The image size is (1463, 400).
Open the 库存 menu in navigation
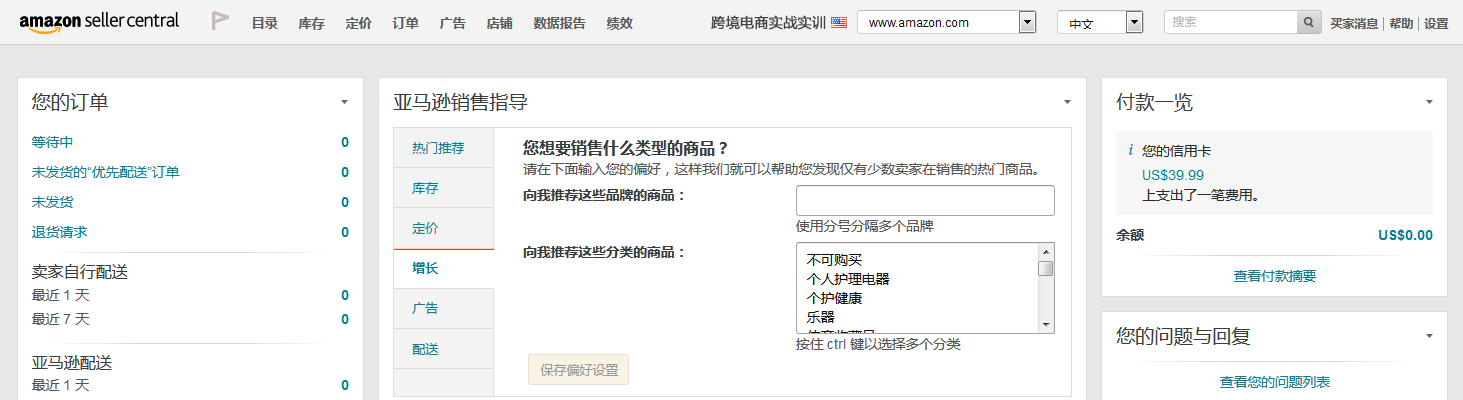coord(311,23)
